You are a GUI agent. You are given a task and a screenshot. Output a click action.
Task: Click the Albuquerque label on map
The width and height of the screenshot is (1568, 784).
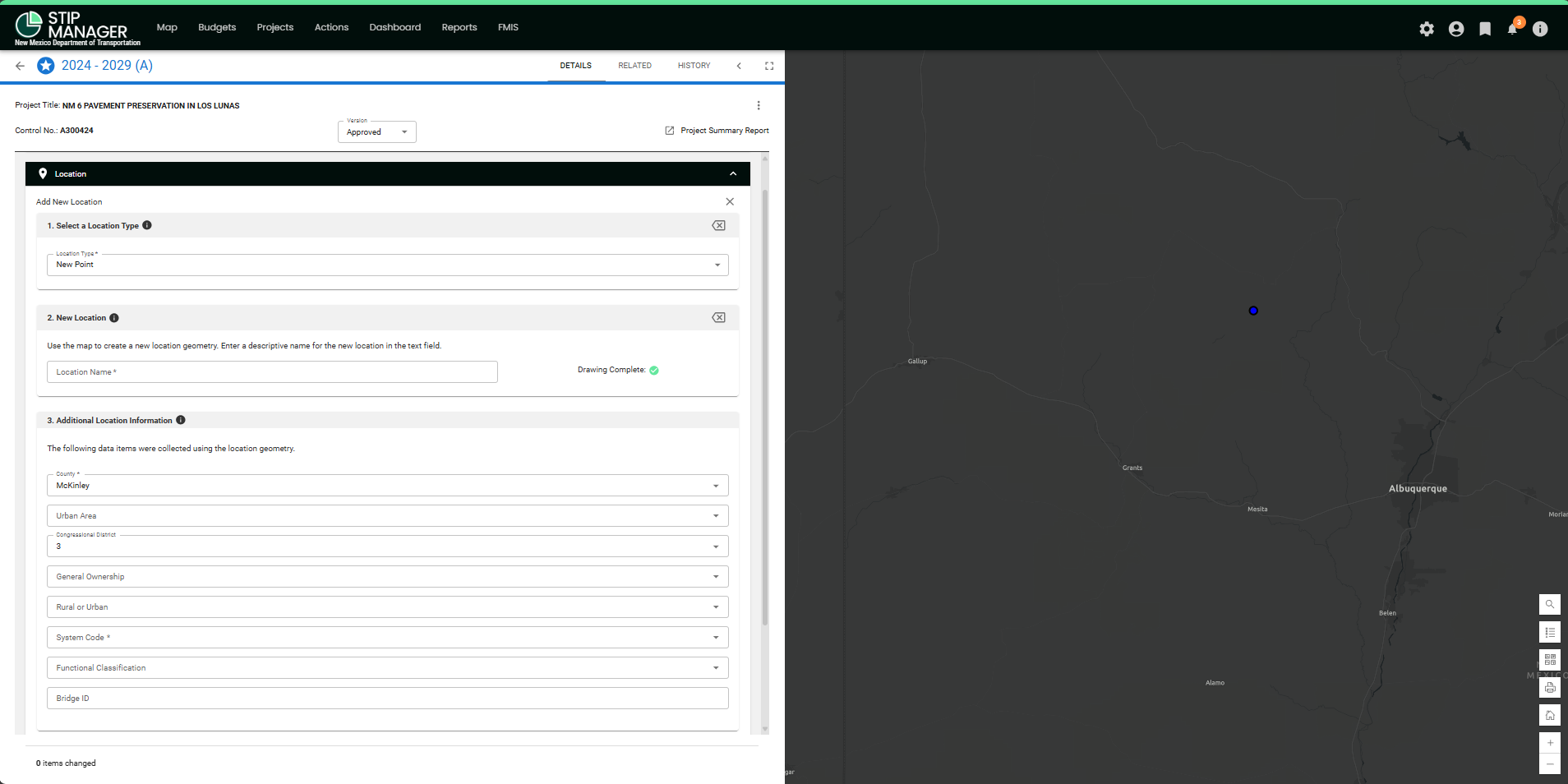[1418, 489]
